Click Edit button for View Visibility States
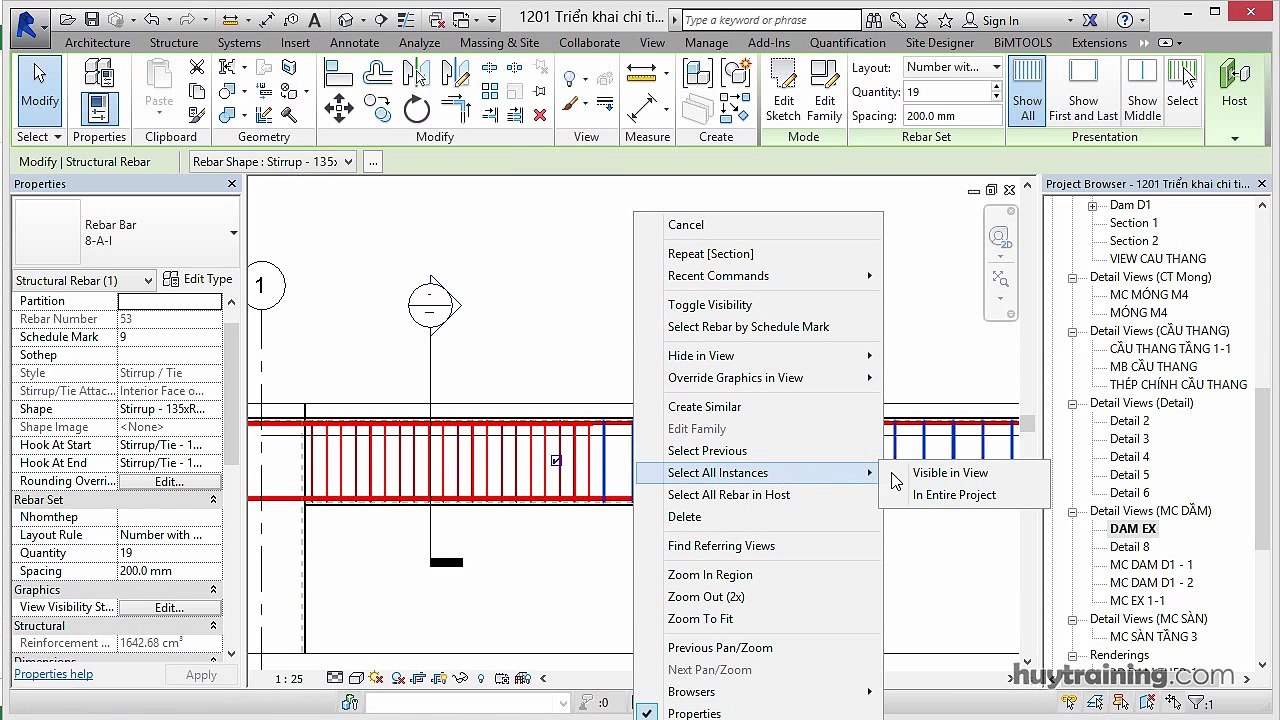Image resolution: width=1280 pixels, height=720 pixels. pyautogui.click(x=169, y=607)
